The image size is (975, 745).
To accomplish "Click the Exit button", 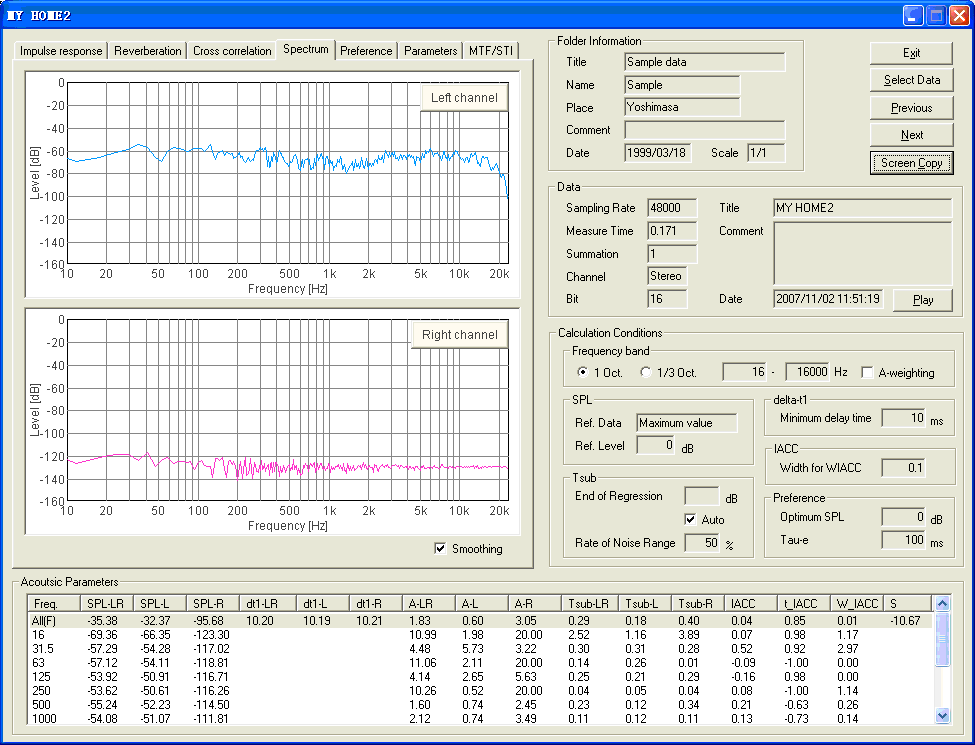I will click(x=912, y=53).
